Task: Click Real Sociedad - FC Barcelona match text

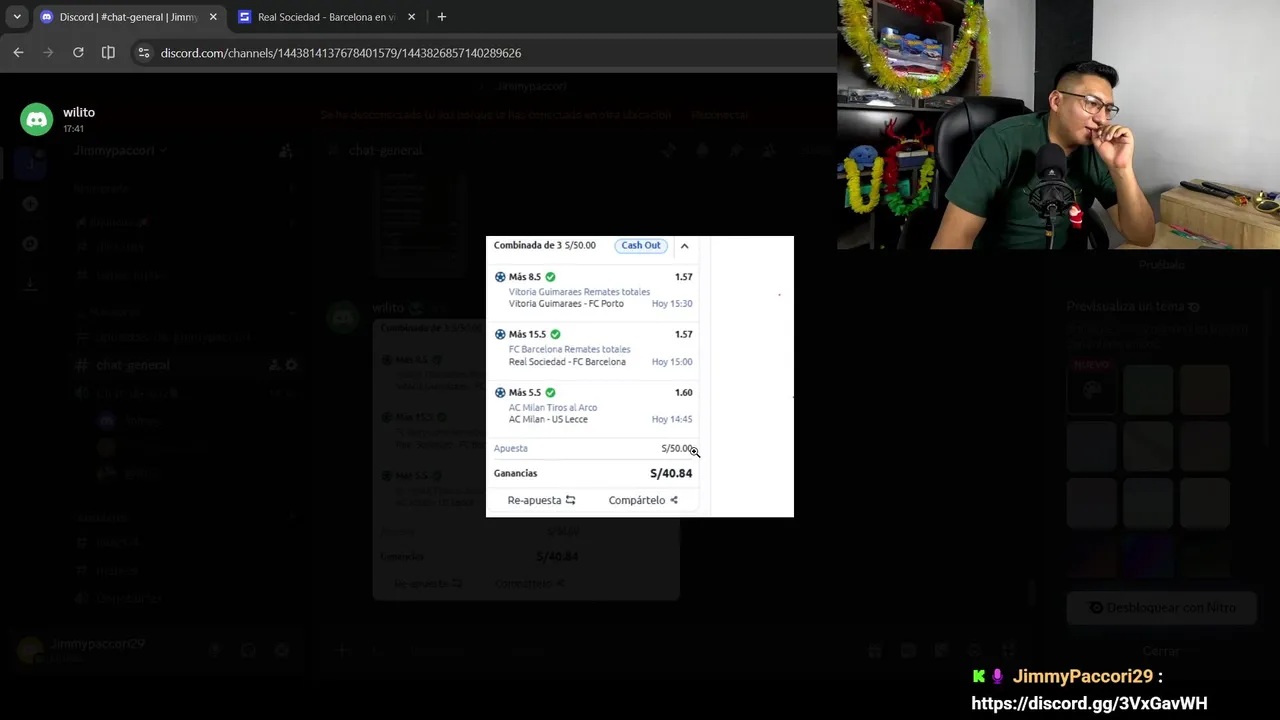Action: 567,361
